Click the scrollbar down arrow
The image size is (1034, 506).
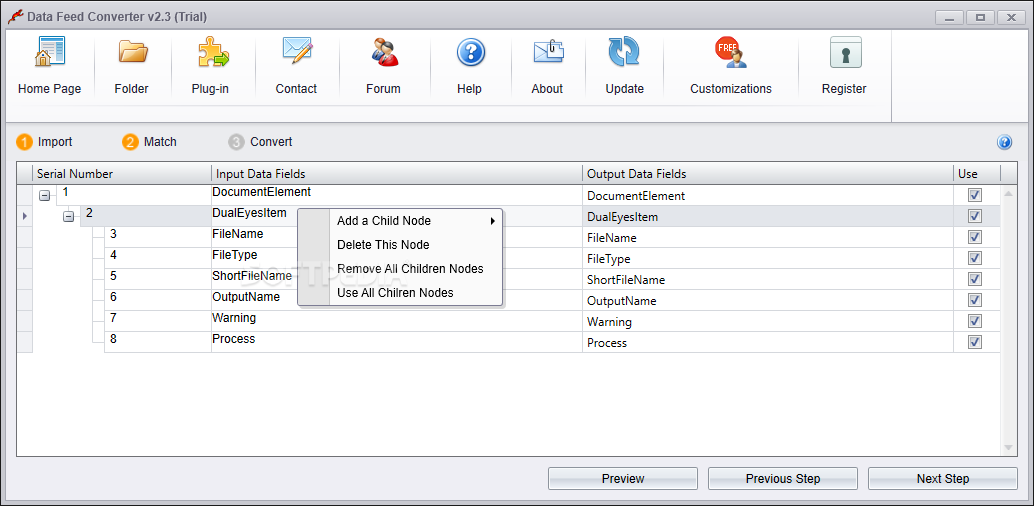coord(1008,448)
